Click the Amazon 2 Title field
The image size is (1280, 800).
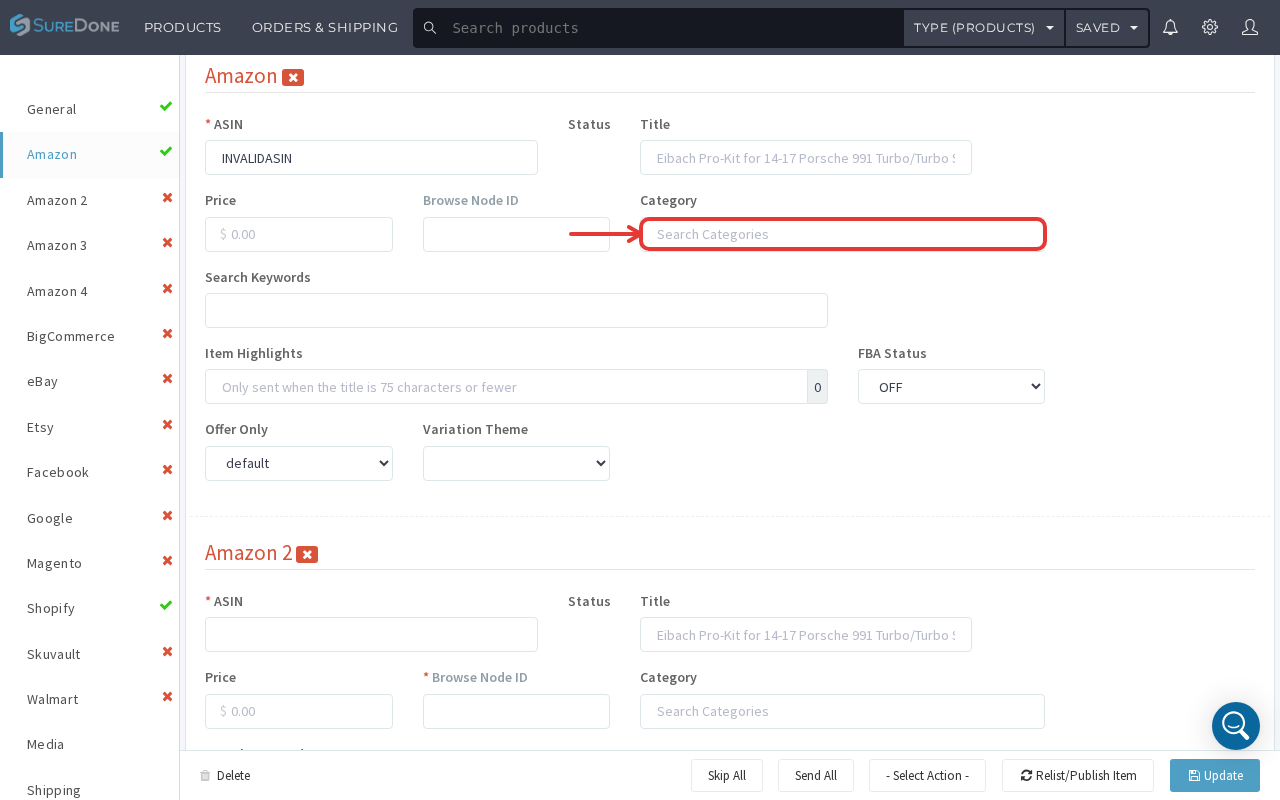(x=806, y=635)
